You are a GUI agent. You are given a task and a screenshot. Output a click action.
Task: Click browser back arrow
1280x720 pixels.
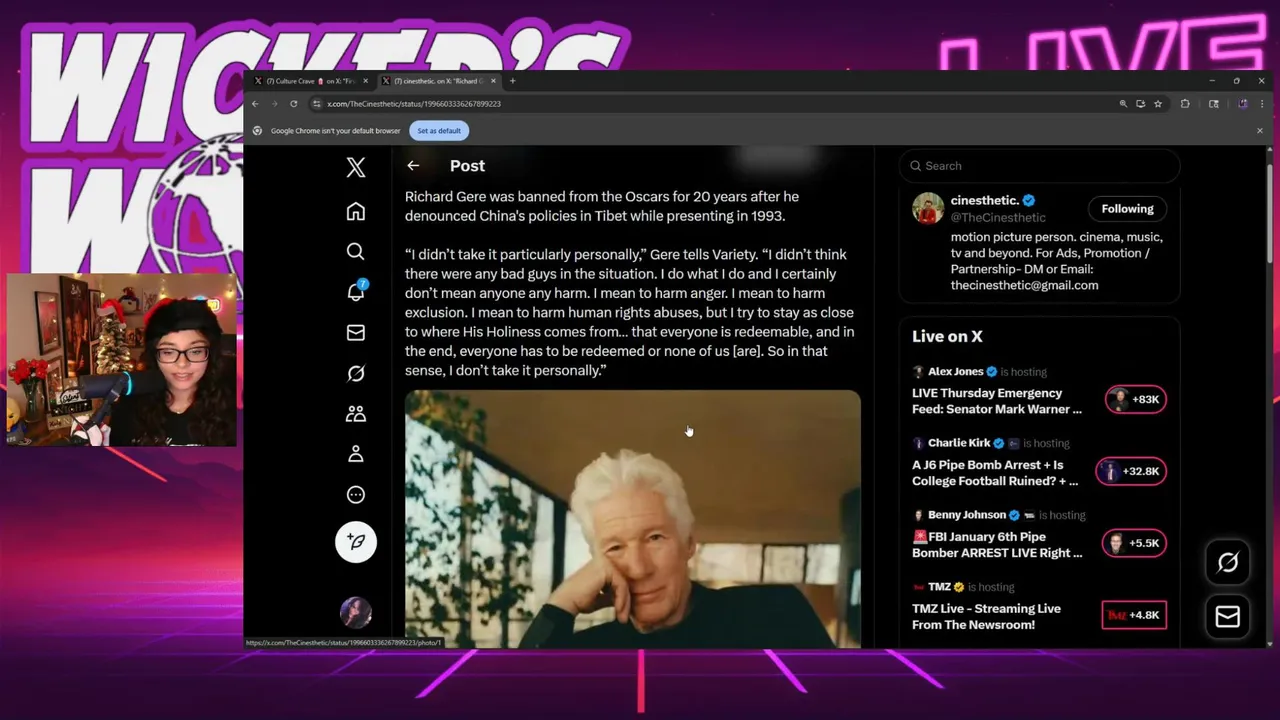(x=255, y=104)
